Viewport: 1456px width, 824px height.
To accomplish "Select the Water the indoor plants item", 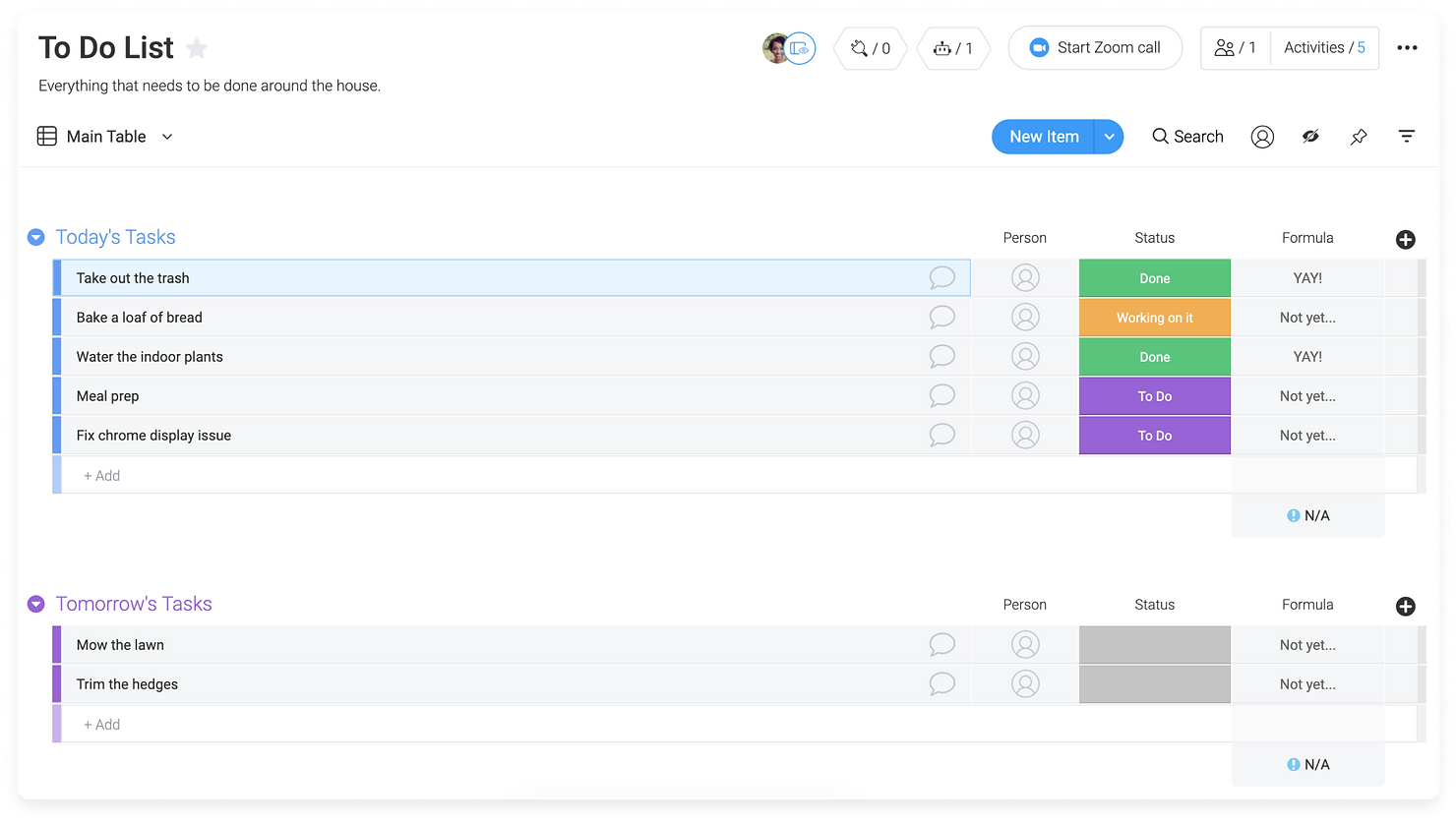I will [x=150, y=357].
